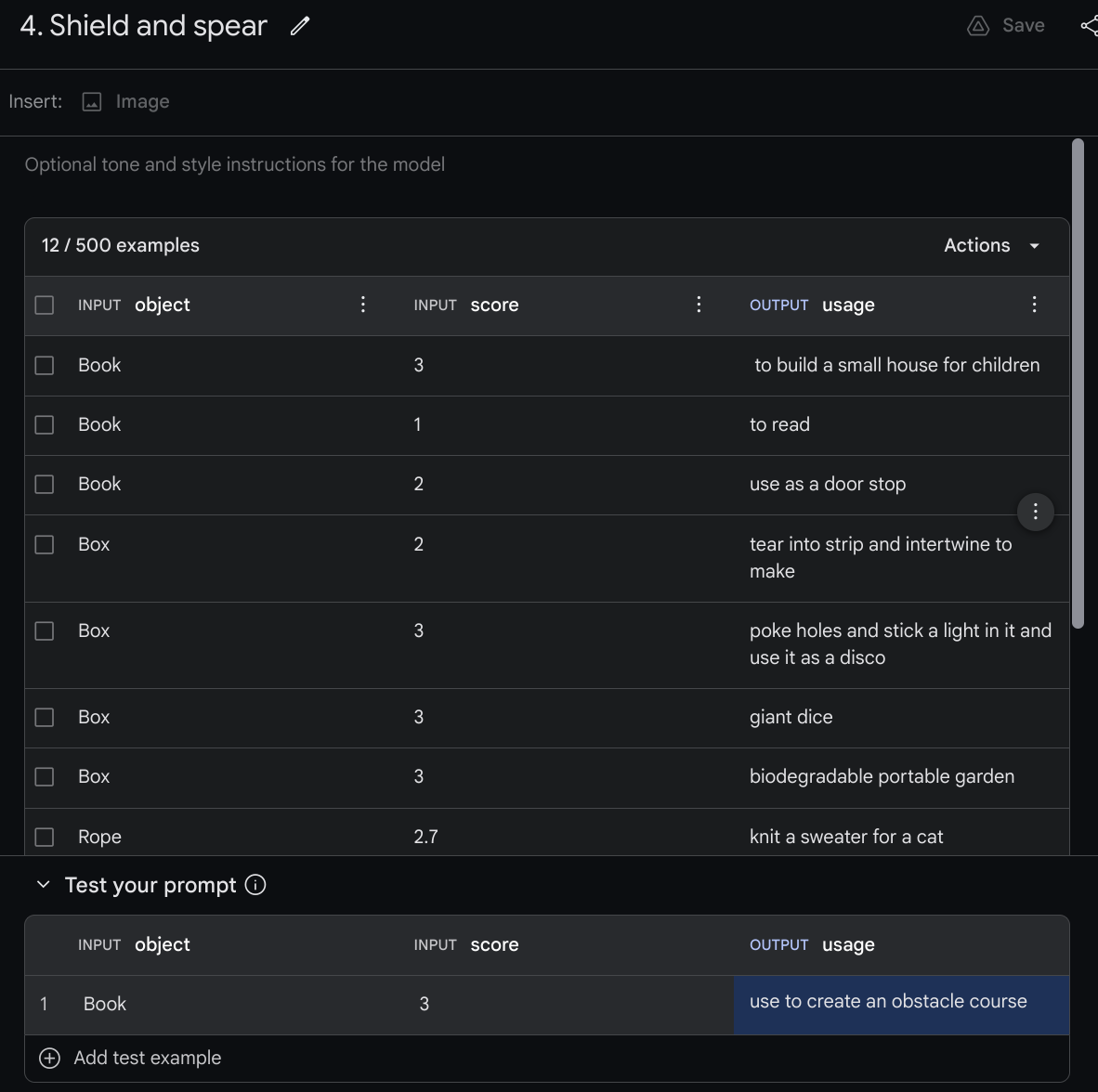Tick the Rope example row checkbox
Screen dimensions: 1098x1092
(45, 837)
